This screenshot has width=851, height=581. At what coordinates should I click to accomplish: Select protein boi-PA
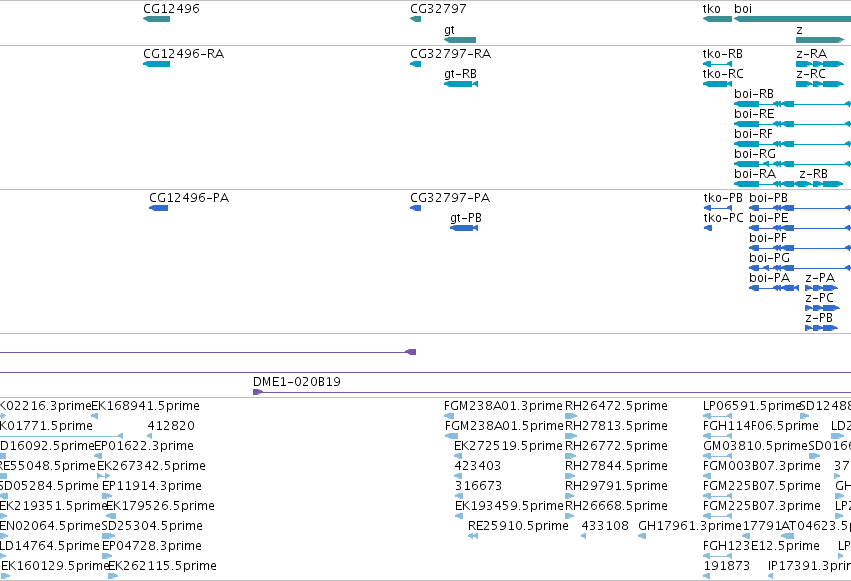tap(774, 289)
